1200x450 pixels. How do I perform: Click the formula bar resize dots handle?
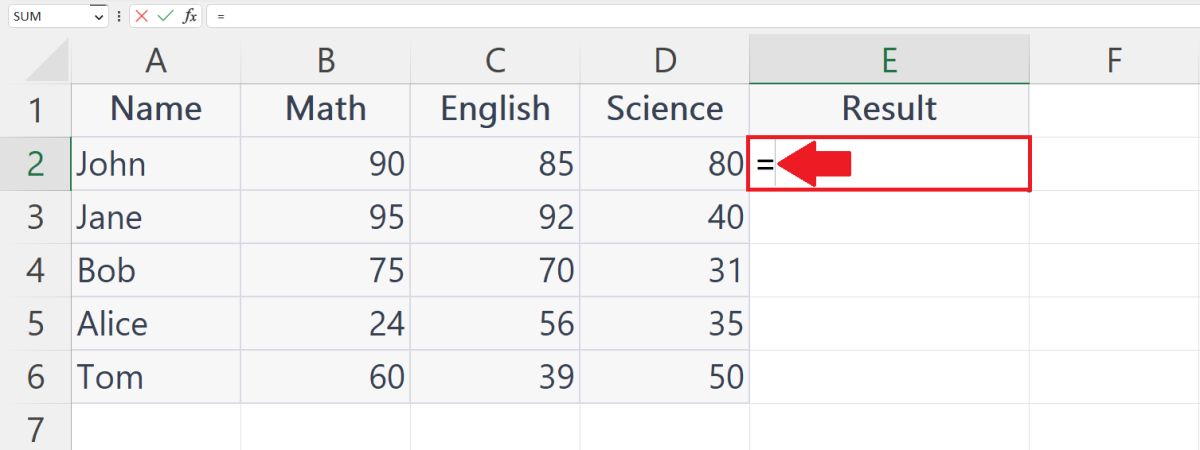[x=120, y=16]
